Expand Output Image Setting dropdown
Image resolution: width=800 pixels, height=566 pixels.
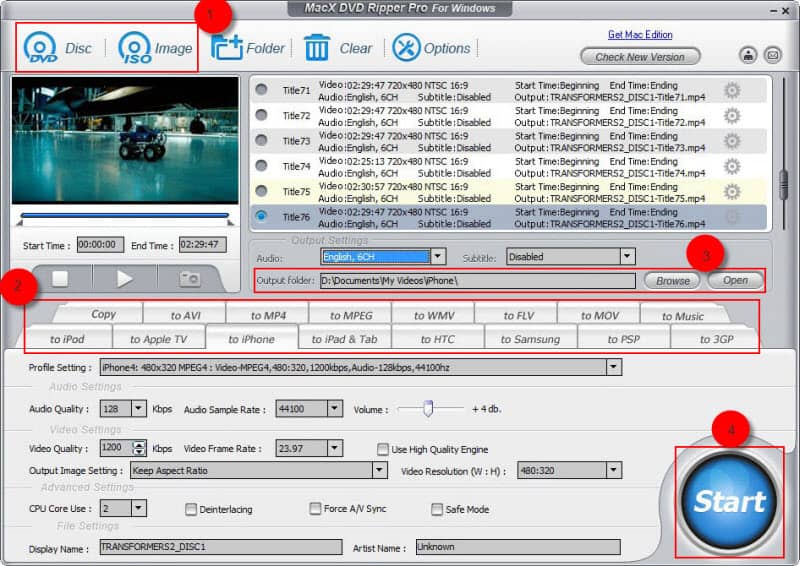point(380,470)
